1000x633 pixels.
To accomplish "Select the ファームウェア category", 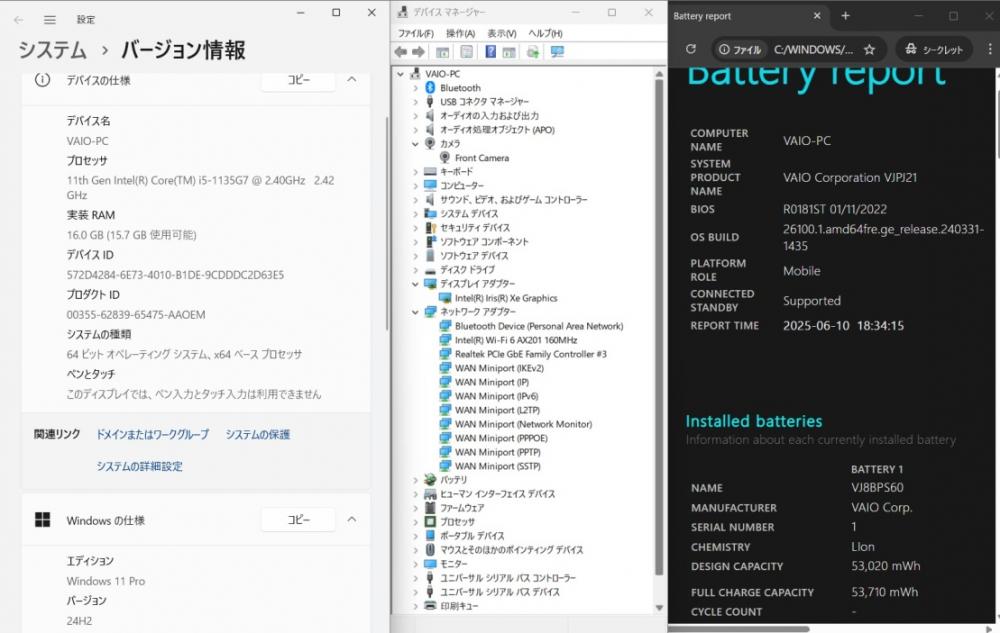I will 462,507.
